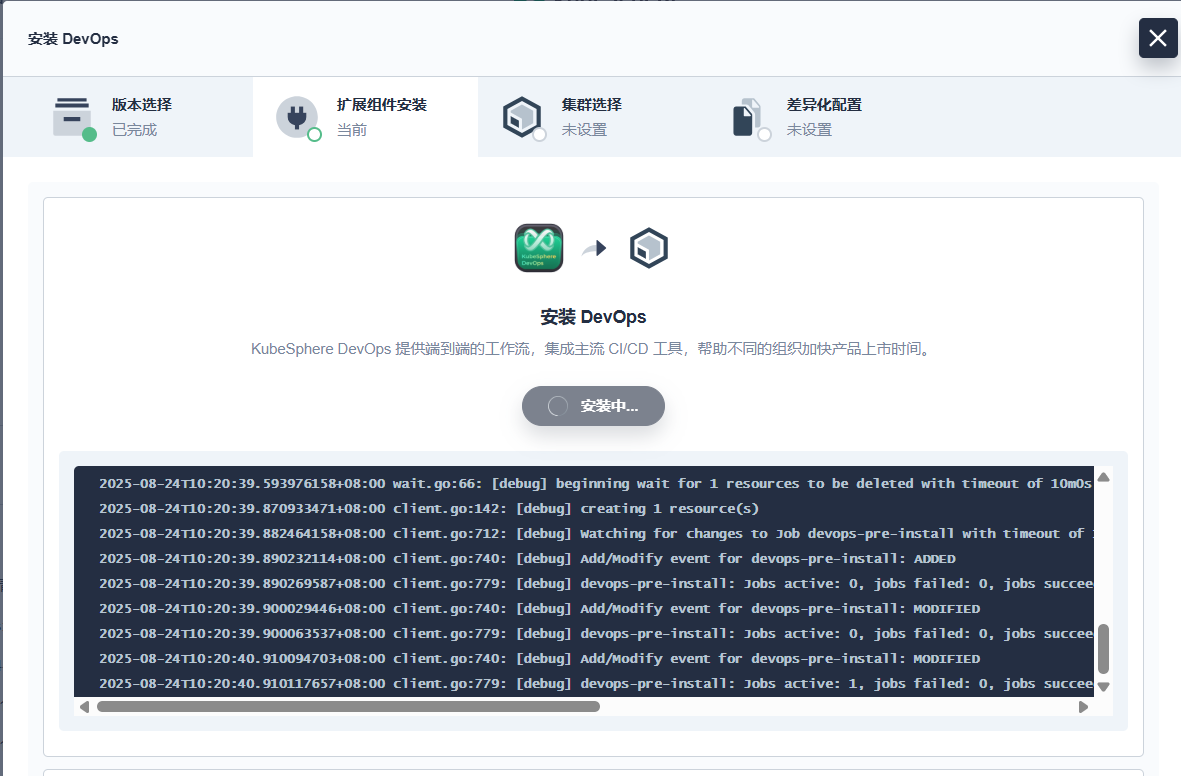Click the log scroll up arrow
This screenshot has height=776, width=1181.
[x=1103, y=477]
